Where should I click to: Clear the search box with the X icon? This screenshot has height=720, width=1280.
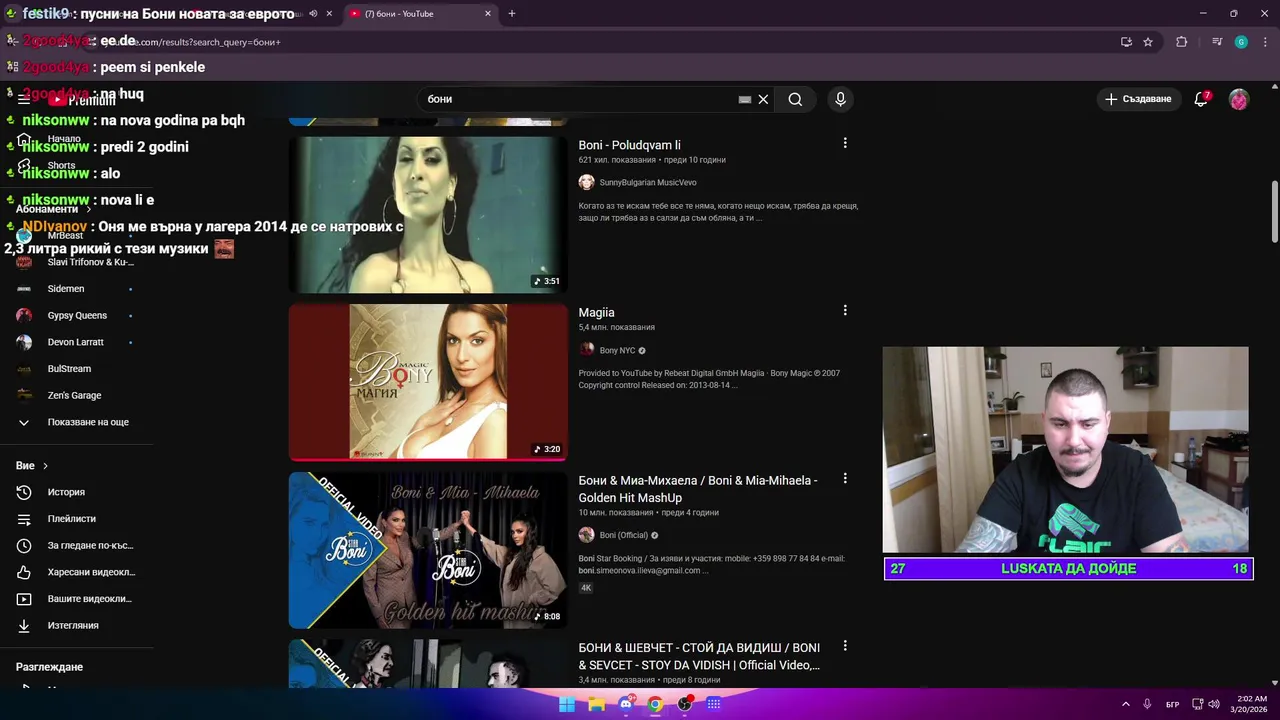(763, 99)
